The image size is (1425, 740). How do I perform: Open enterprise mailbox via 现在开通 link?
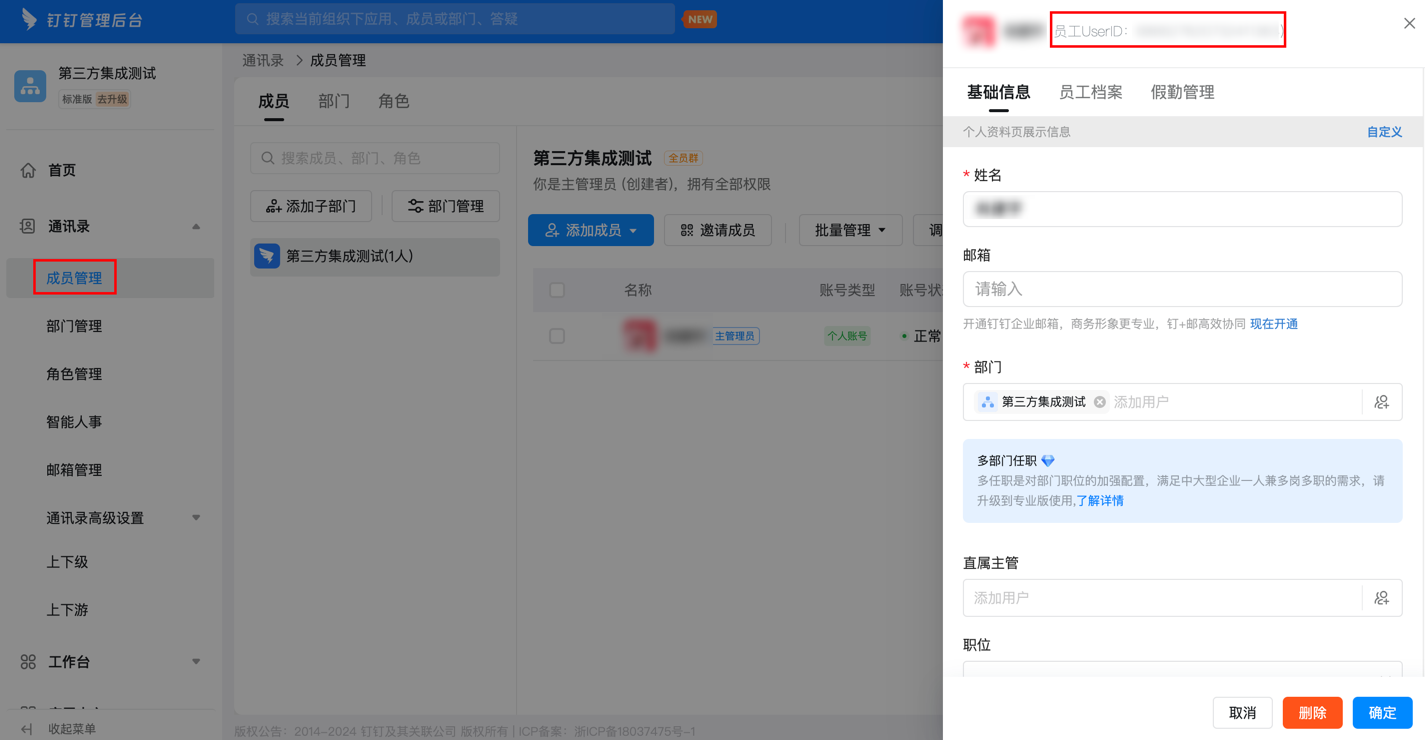pyautogui.click(x=1273, y=322)
